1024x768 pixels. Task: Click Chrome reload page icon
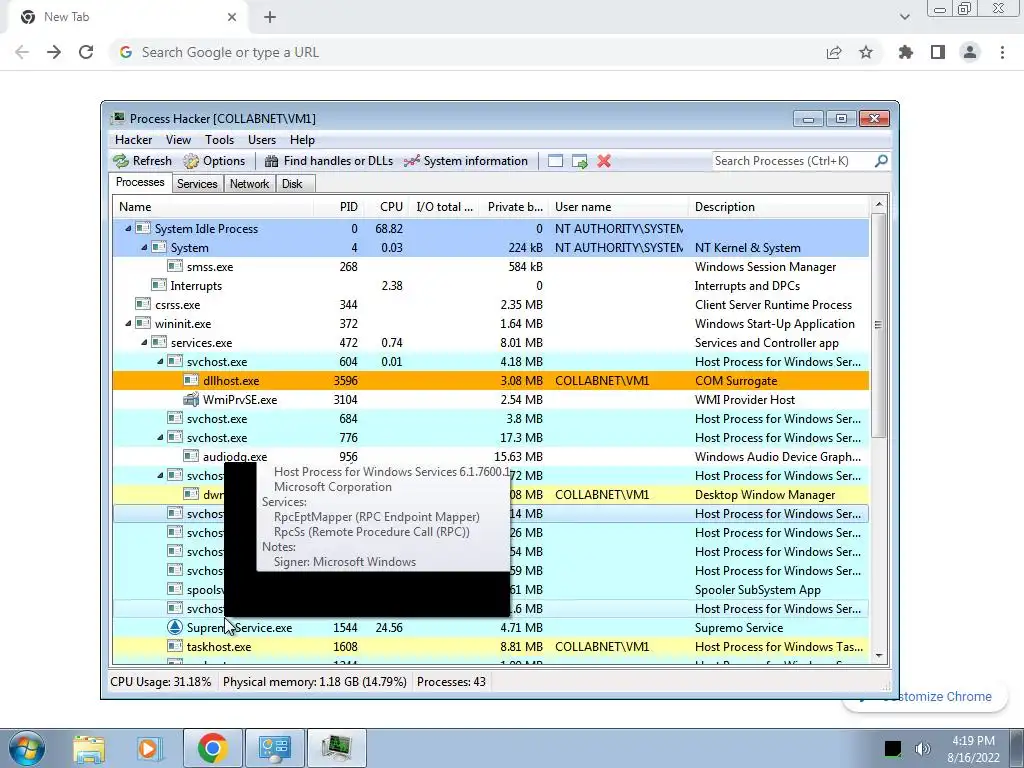point(86,52)
